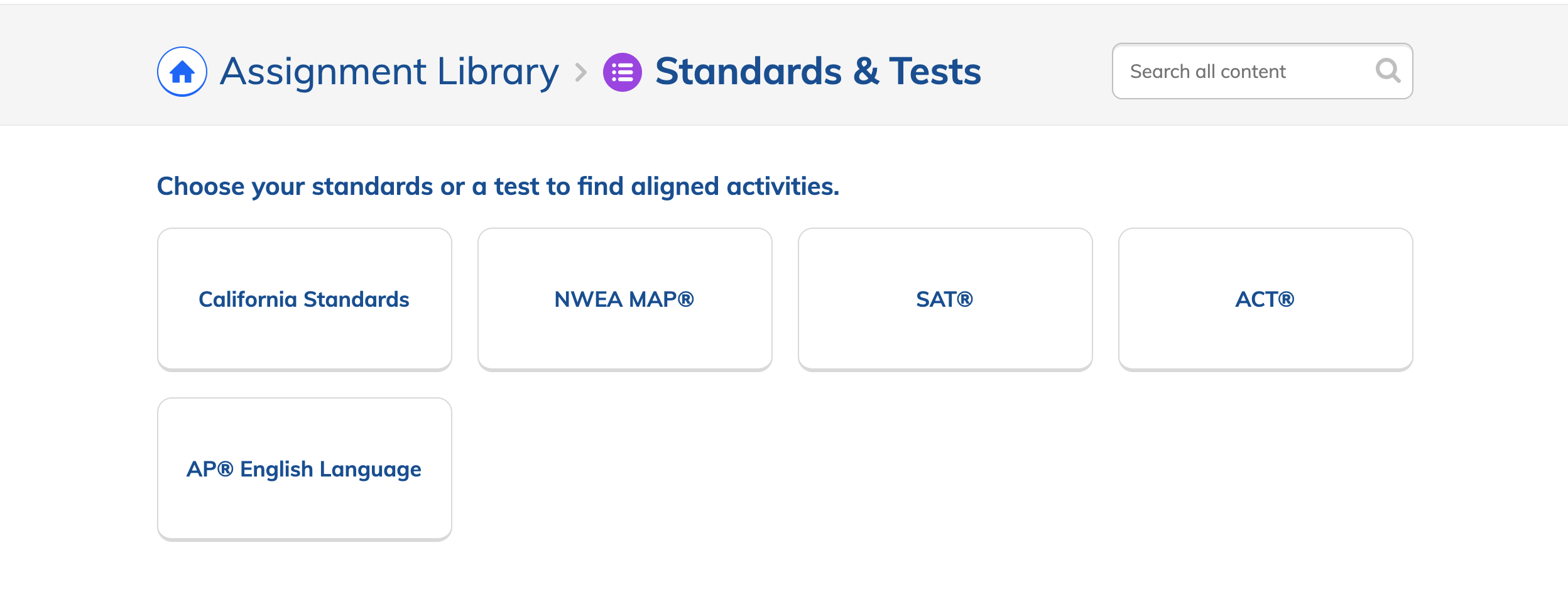Screen dimensions: 1568x606
Task: Click the California Standards label text
Action: pyautogui.click(x=304, y=299)
